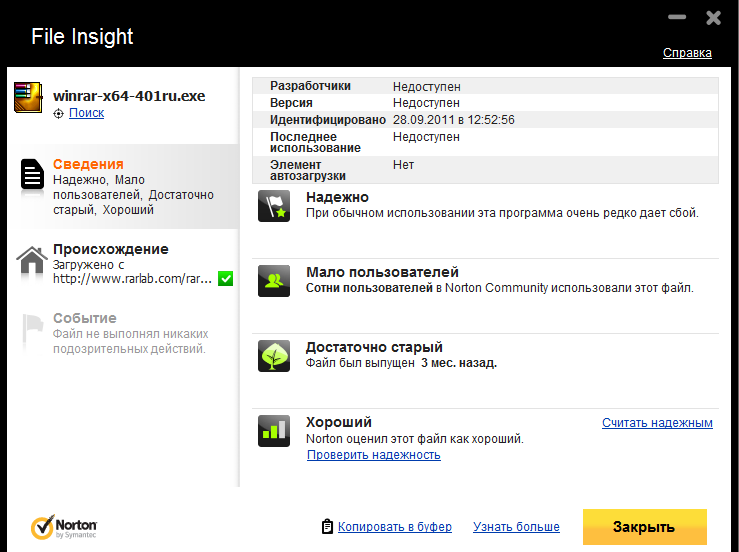
Task: Click the http://www.rarlab.com/rar... URL text
Action: point(132,279)
